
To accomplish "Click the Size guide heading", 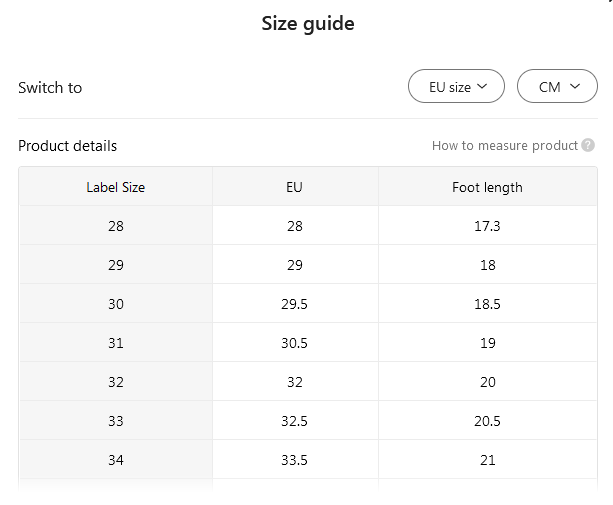I will pyautogui.click(x=308, y=23).
